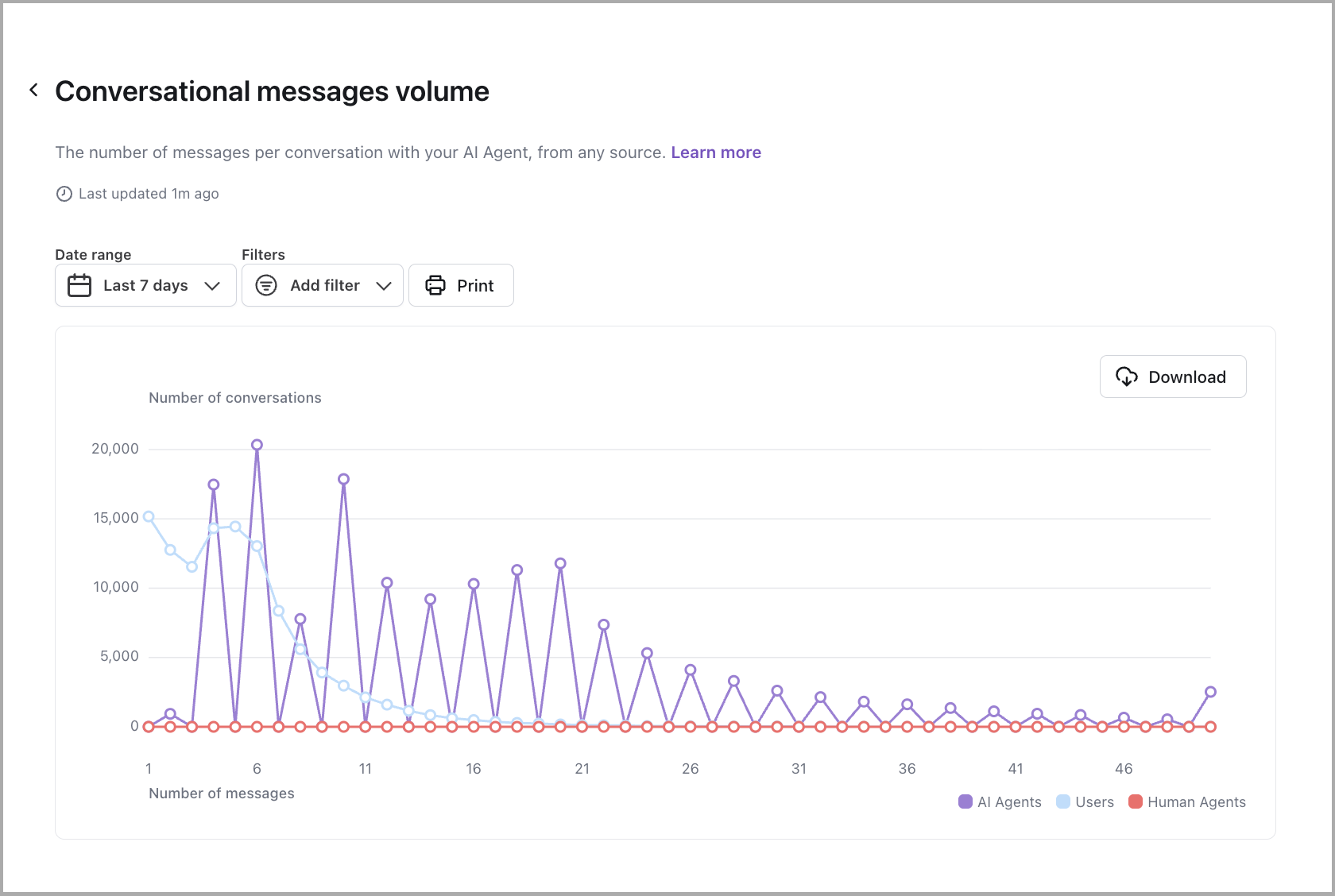
Task: Click the first Users data point at 1 message
Action: click(149, 516)
